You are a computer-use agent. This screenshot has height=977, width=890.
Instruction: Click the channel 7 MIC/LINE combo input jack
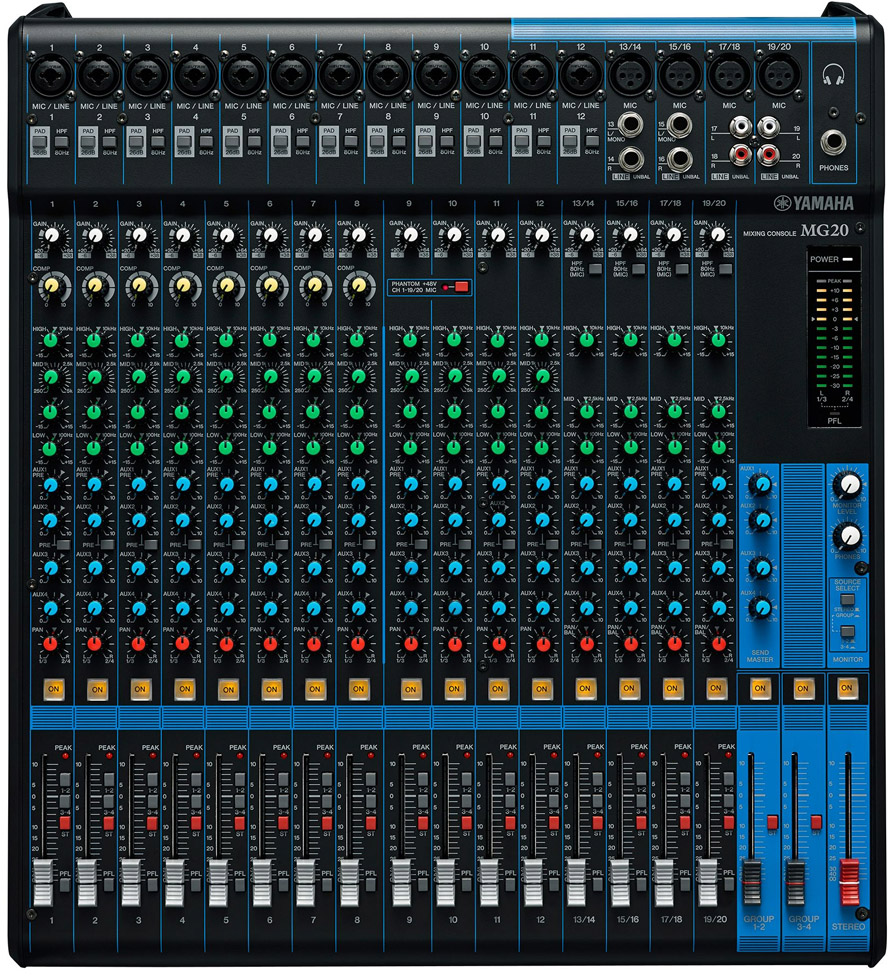click(340, 76)
